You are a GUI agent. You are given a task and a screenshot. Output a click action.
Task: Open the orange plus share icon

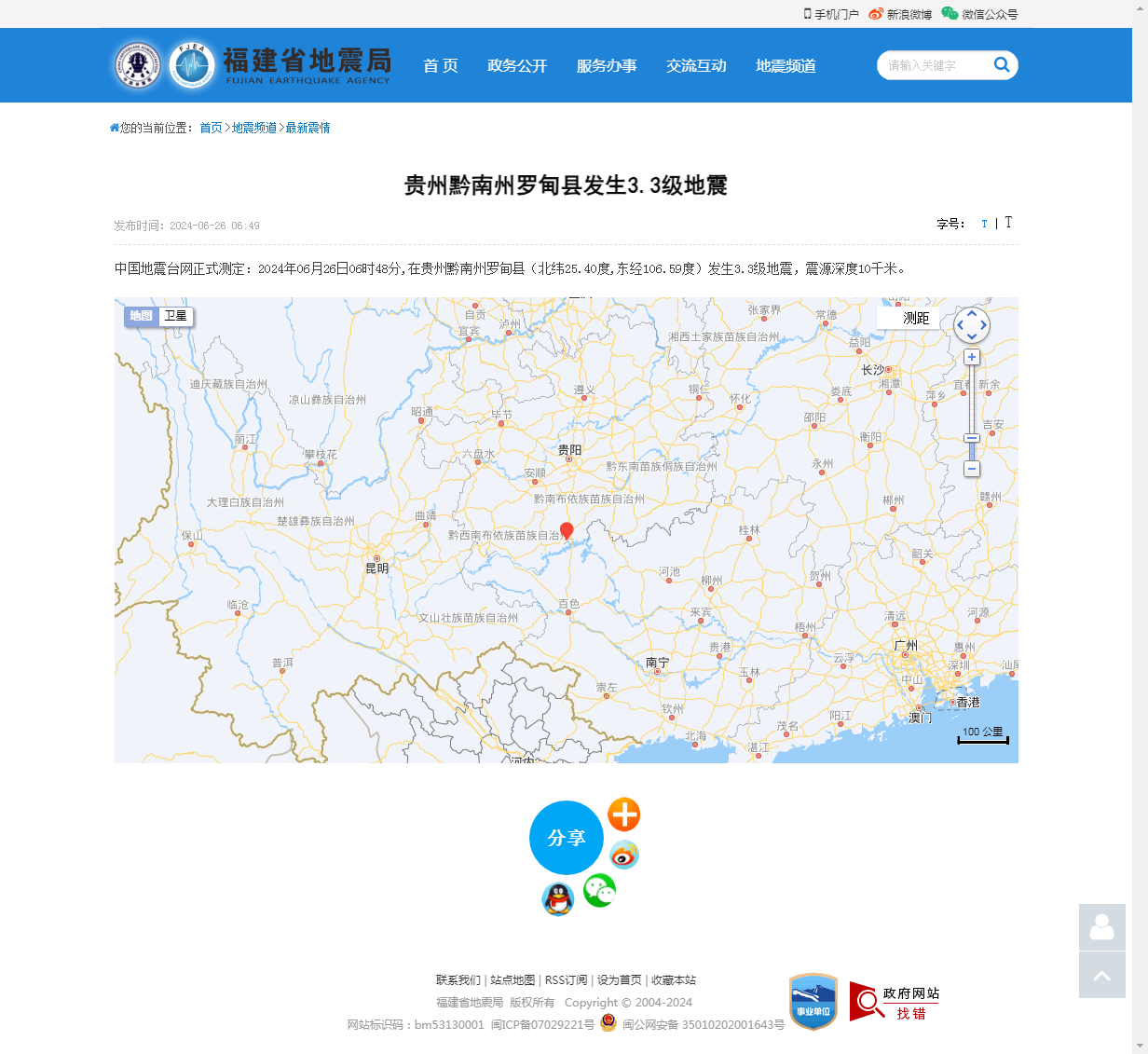(623, 814)
